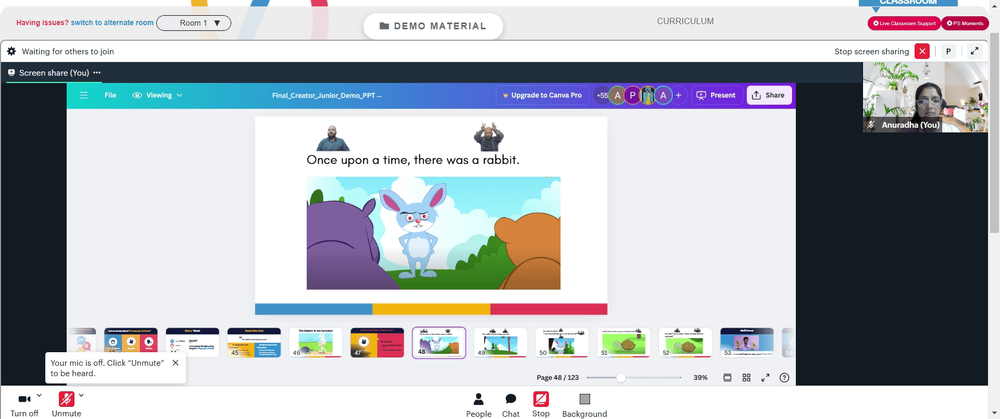This screenshot has height=419, width=1000.
Task: Open the DEMO MATERIAL tab
Action: coord(433,26)
